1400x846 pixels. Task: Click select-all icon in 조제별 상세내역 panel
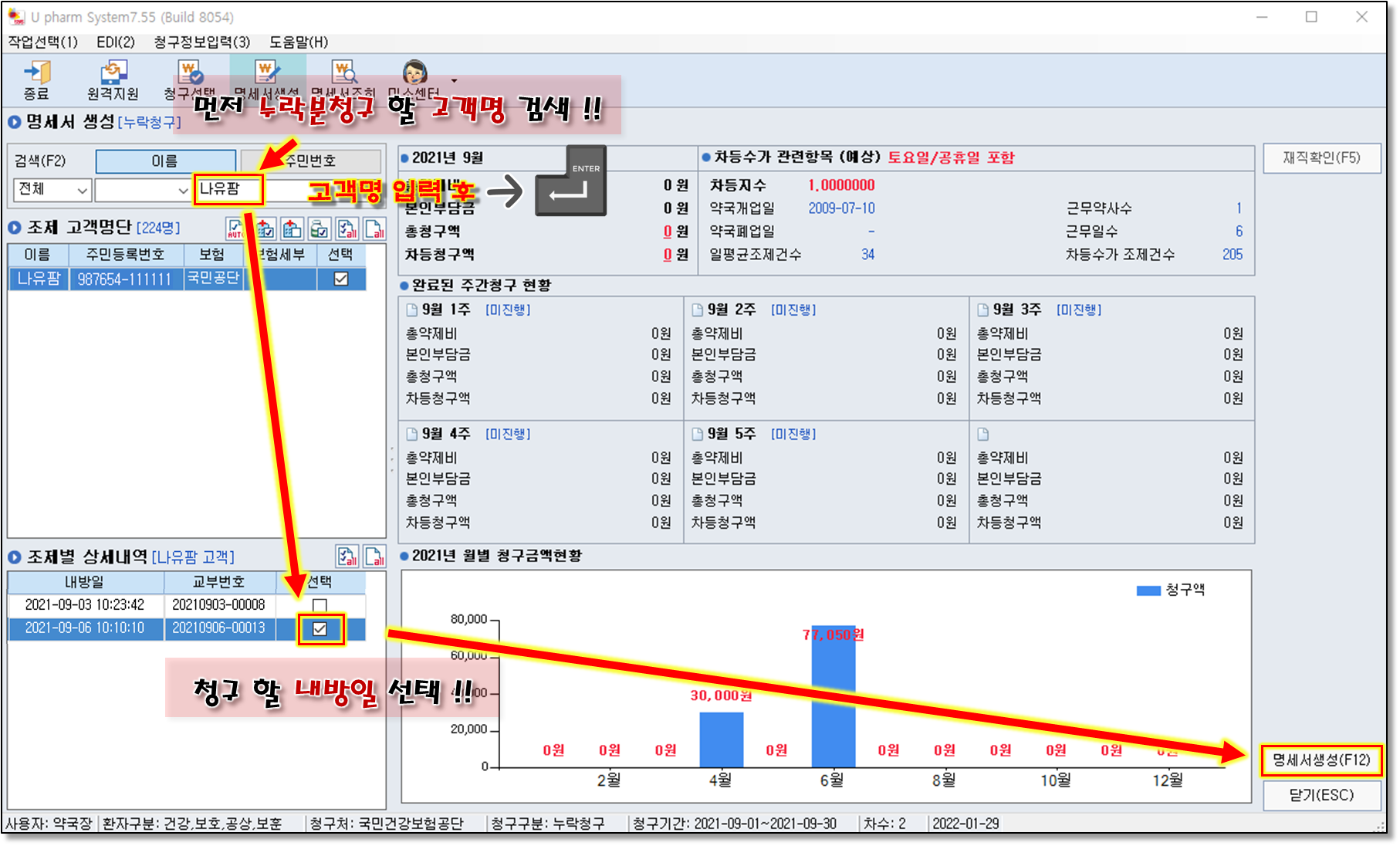[347, 557]
